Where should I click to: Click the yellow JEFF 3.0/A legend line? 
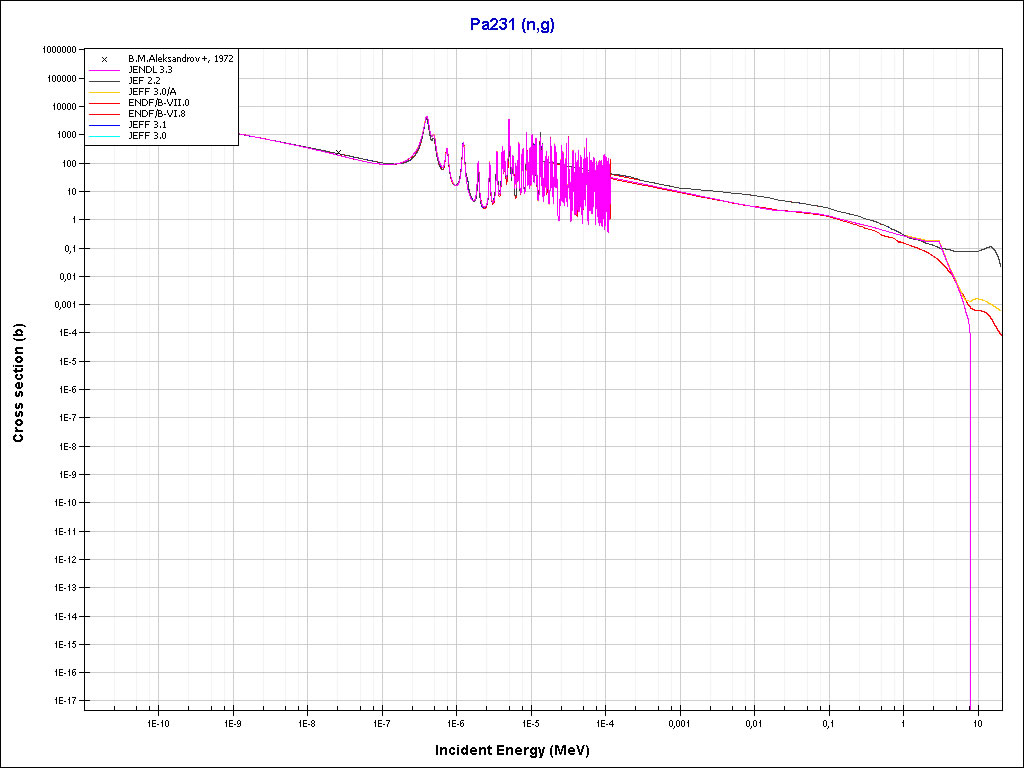click(x=104, y=92)
